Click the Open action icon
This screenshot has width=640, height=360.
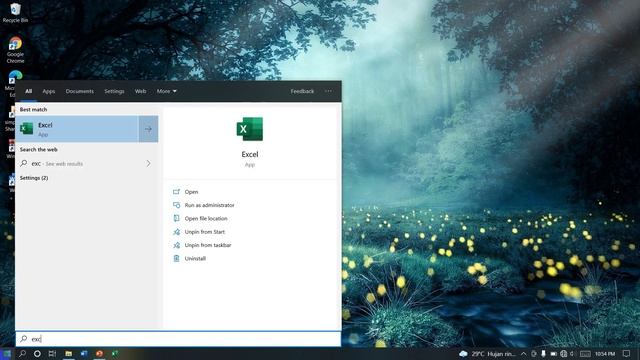click(x=176, y=192)
